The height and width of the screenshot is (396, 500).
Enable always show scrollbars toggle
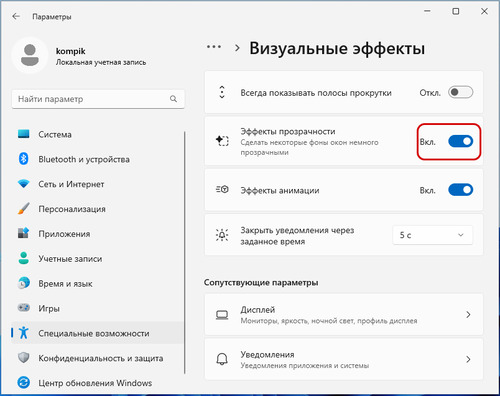click(x=461, y=92)
